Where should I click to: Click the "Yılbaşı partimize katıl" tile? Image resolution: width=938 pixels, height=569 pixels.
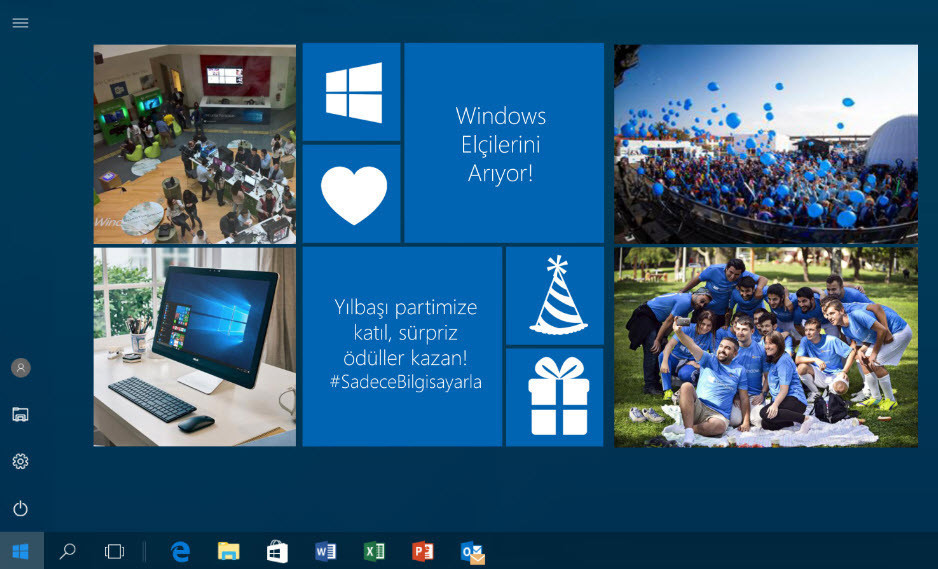pyautogui.click(x=402, y=346)
